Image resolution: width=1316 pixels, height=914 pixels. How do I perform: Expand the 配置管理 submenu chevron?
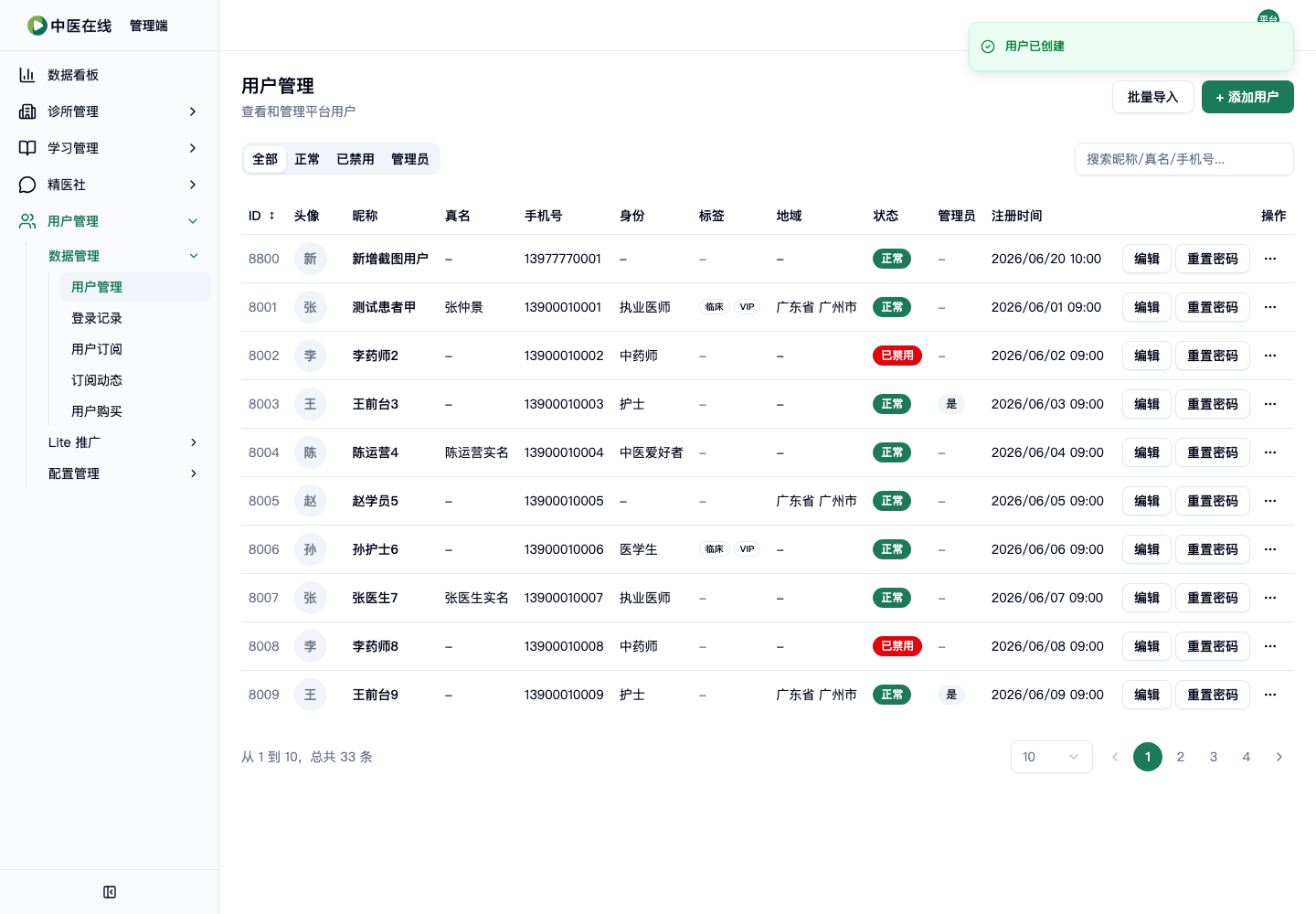point(194,473)
